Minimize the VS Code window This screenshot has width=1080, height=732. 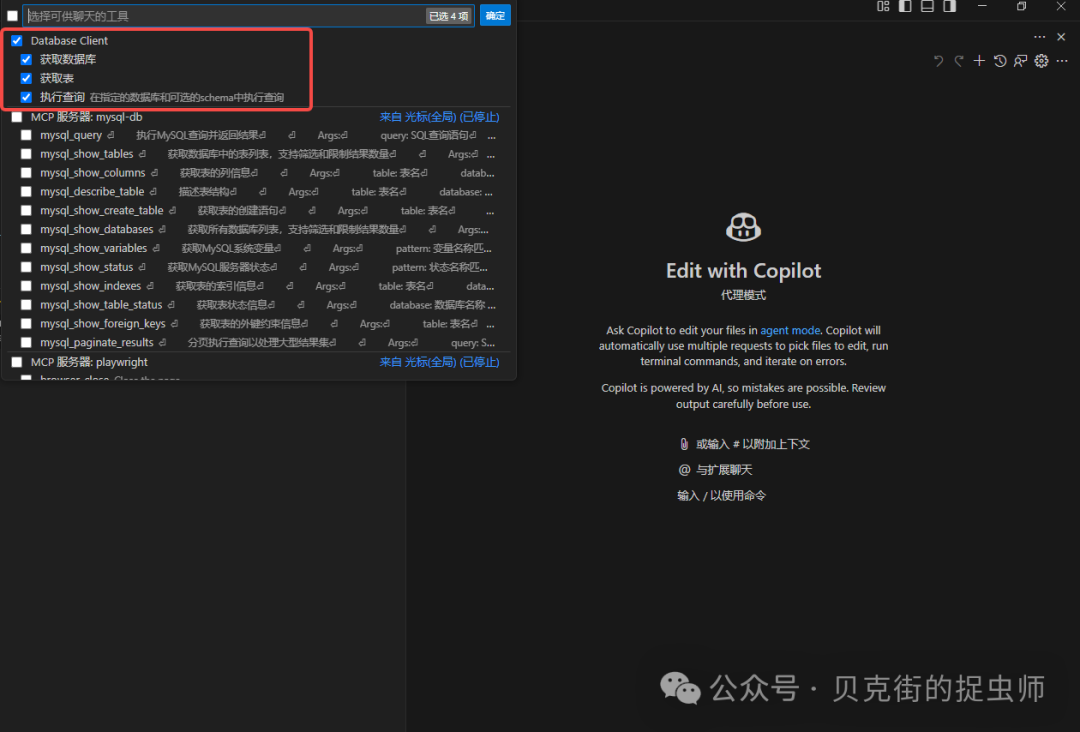point(982,6)
